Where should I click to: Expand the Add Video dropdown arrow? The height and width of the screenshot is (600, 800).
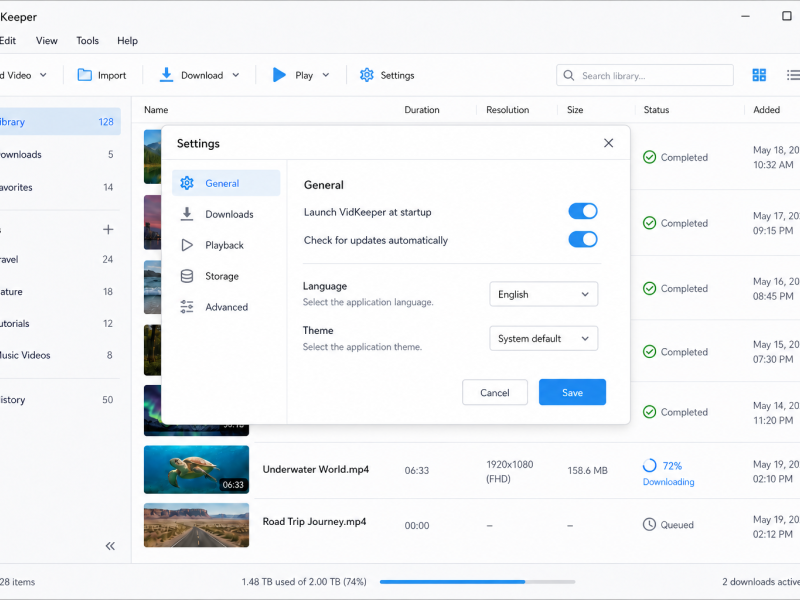coord(43,75)
